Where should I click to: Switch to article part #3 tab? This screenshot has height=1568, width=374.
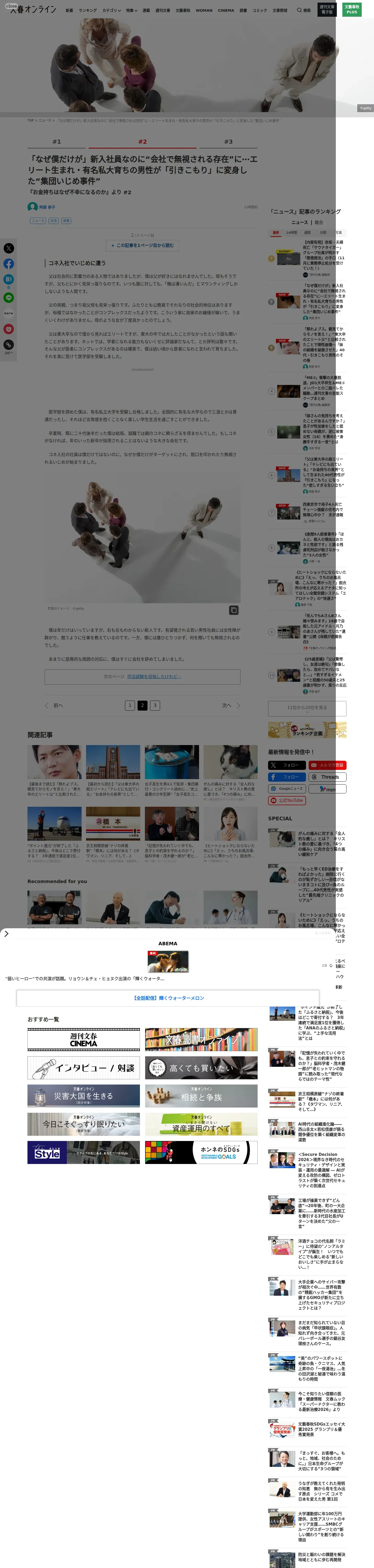tap(228, 142)
